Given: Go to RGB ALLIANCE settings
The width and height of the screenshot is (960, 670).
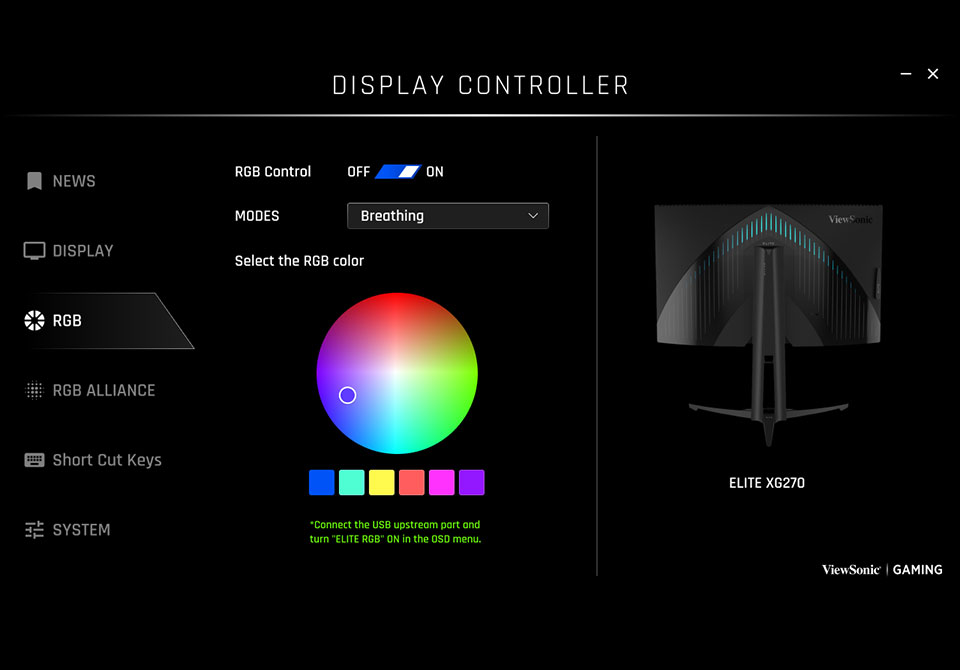Looking at the screenshot, I should (104, 390).
